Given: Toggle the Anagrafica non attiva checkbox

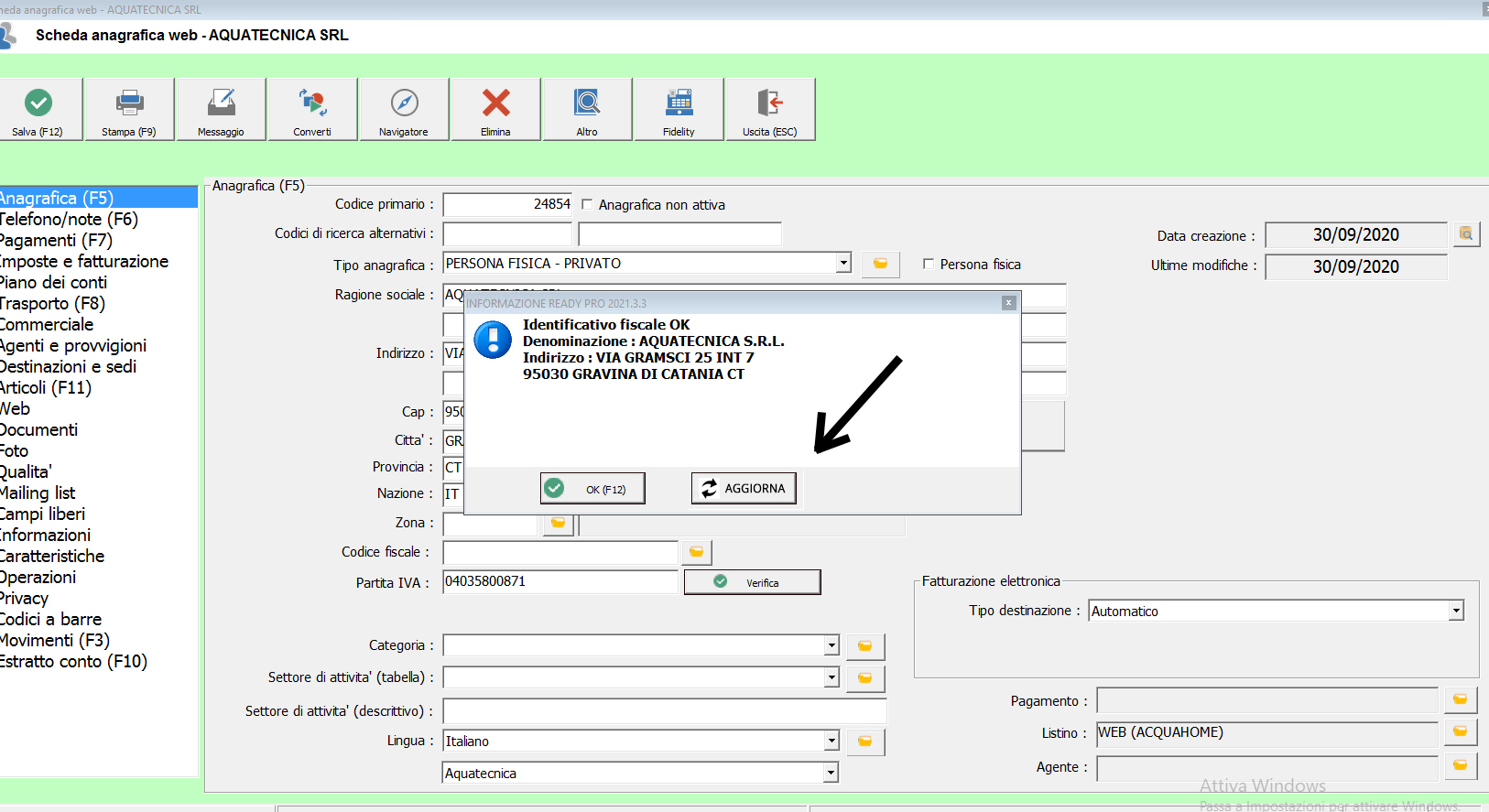Looking at the screenshot, I should click(x=587, y=204).
